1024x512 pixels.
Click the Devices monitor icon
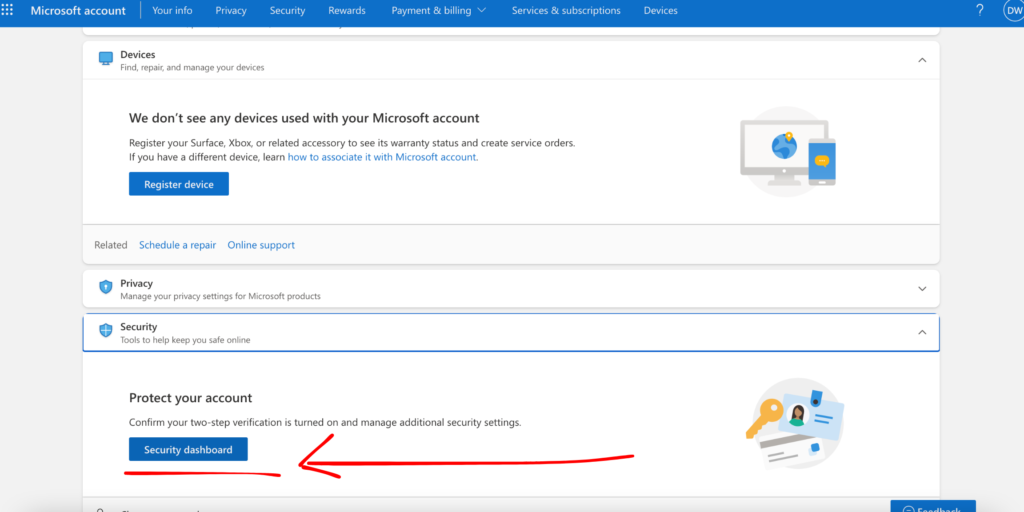pyautogui.click(x=106, y=60)
